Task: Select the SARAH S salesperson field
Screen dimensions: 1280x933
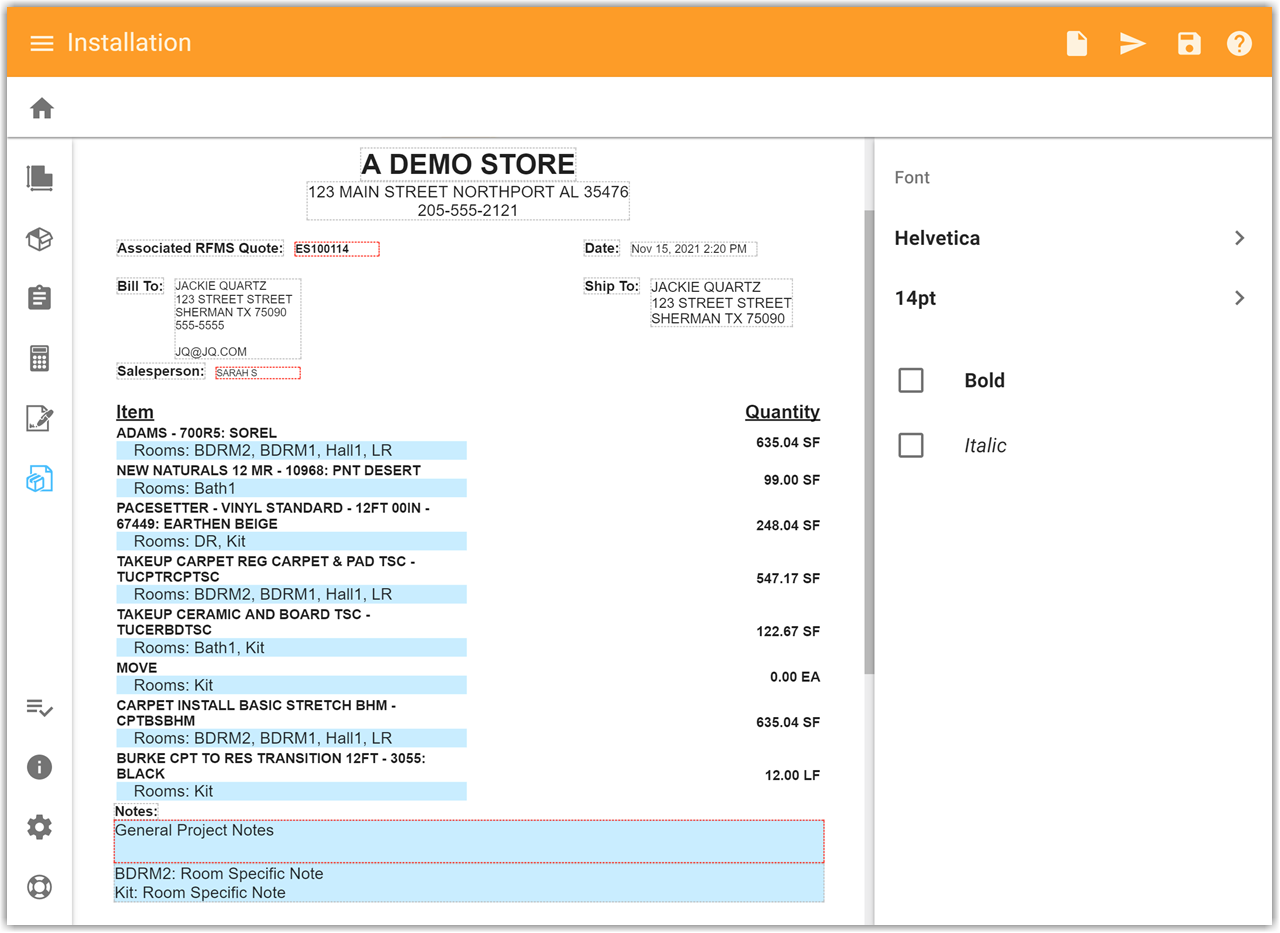Action: tap(257, 373)
